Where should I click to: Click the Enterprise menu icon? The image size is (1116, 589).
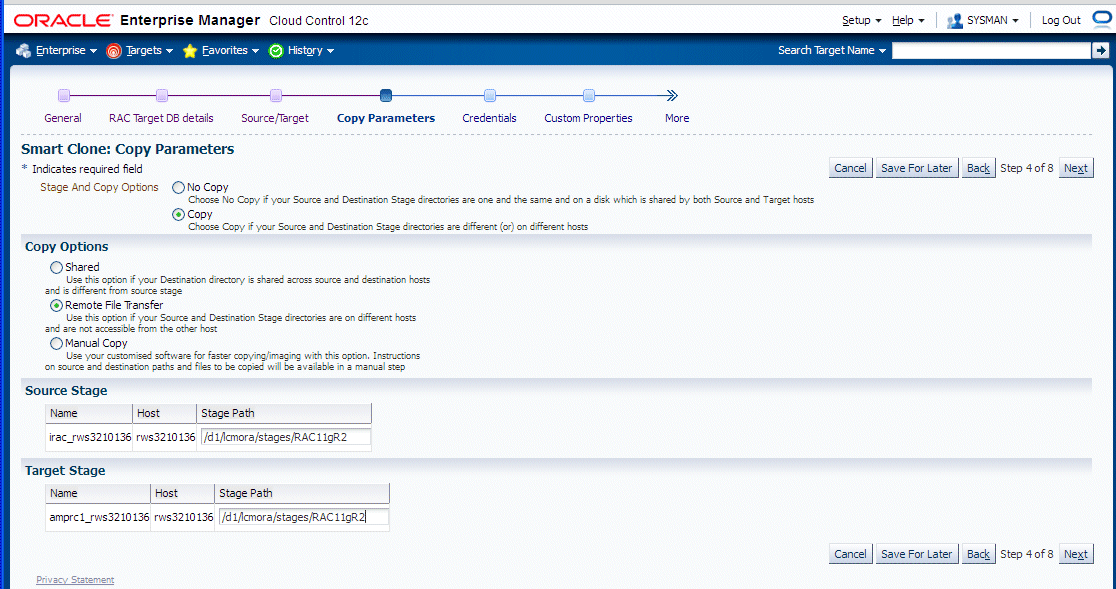pos(23,51)
